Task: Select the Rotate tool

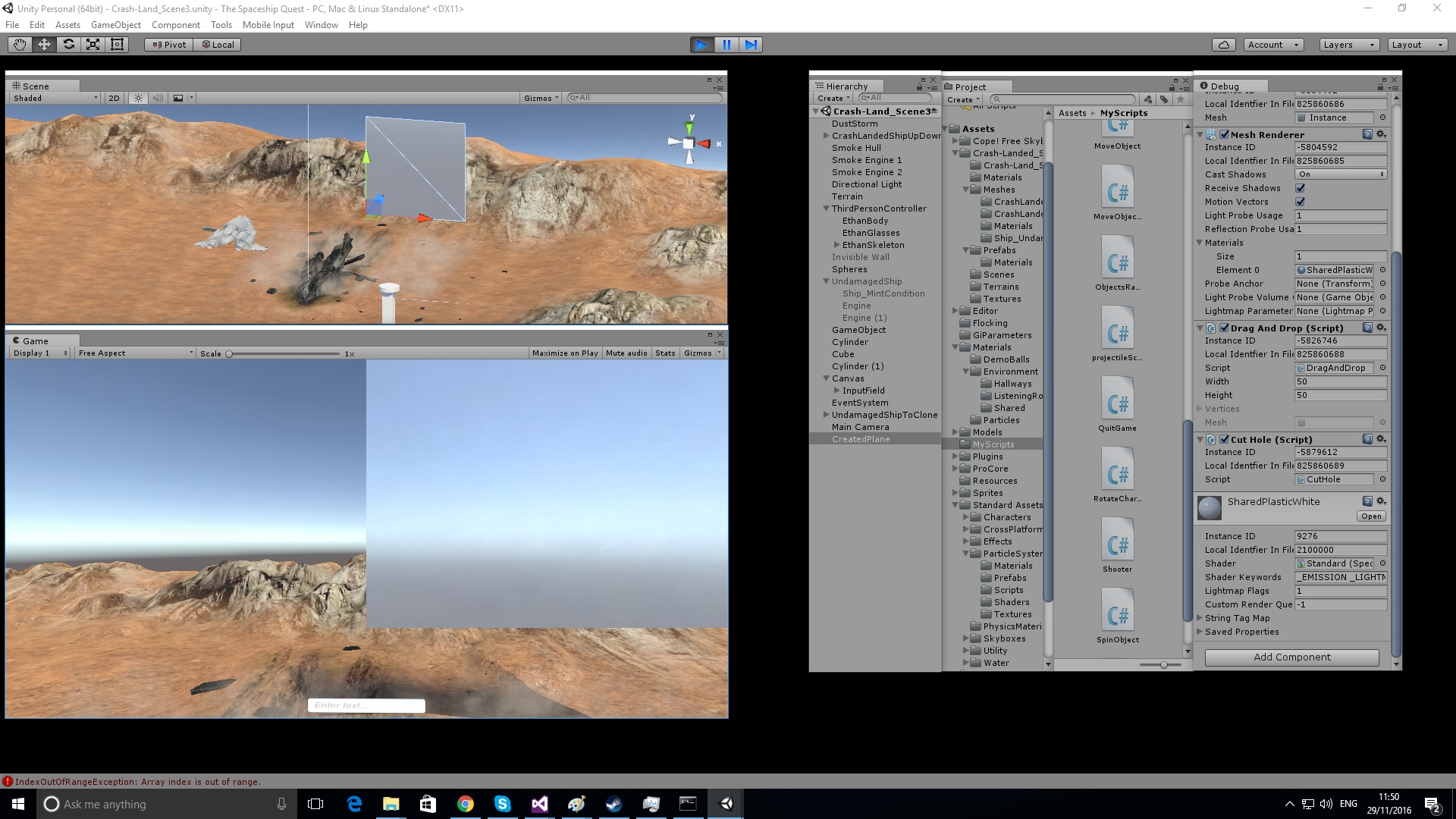Action: click(69, 44)
